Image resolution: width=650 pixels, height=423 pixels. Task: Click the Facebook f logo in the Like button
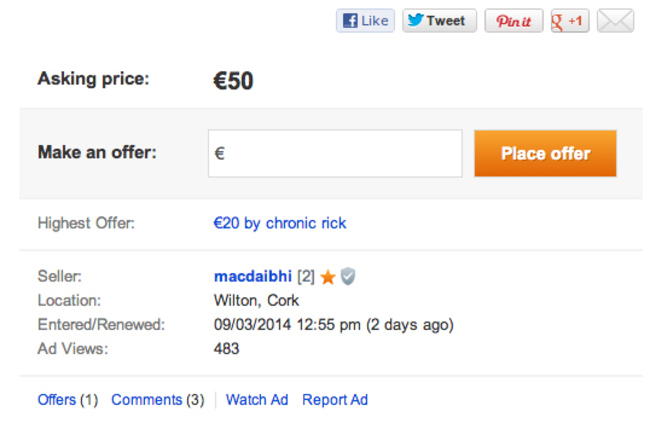pyautogui.click(x=350, y=21)
